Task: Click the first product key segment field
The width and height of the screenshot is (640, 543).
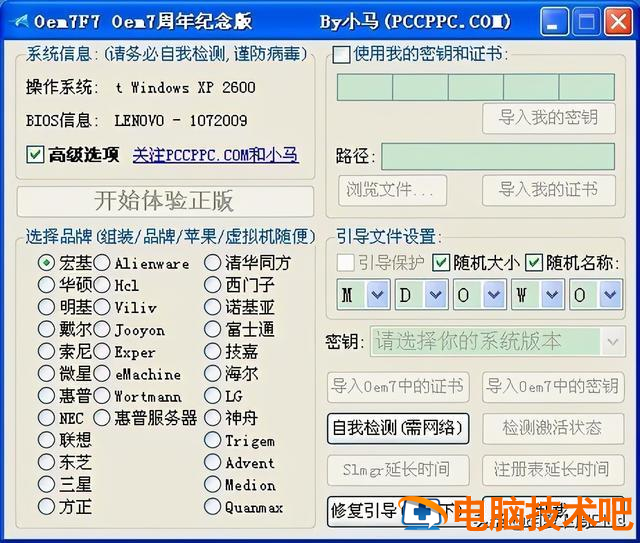Action: pyautogui.click(x=364, y=87)
